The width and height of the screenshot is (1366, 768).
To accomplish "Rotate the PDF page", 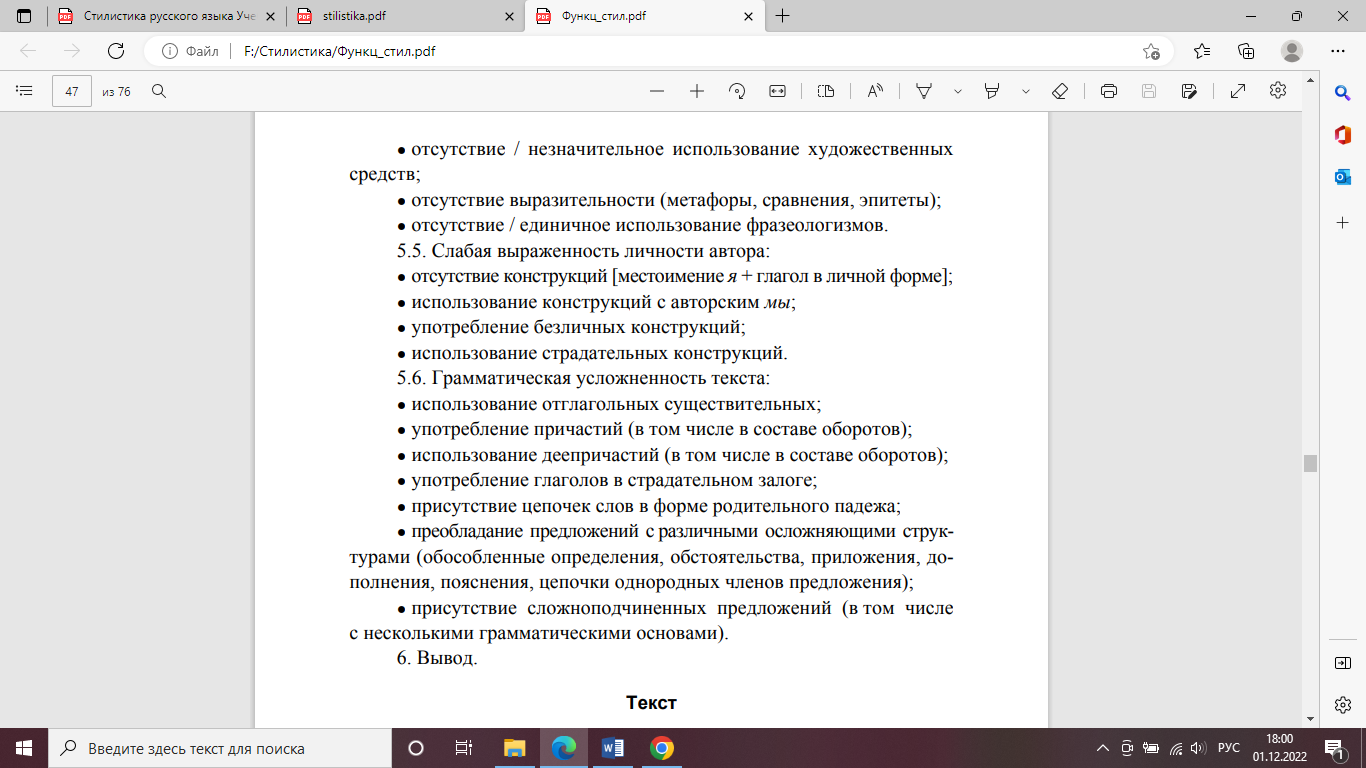I will 737,91.
